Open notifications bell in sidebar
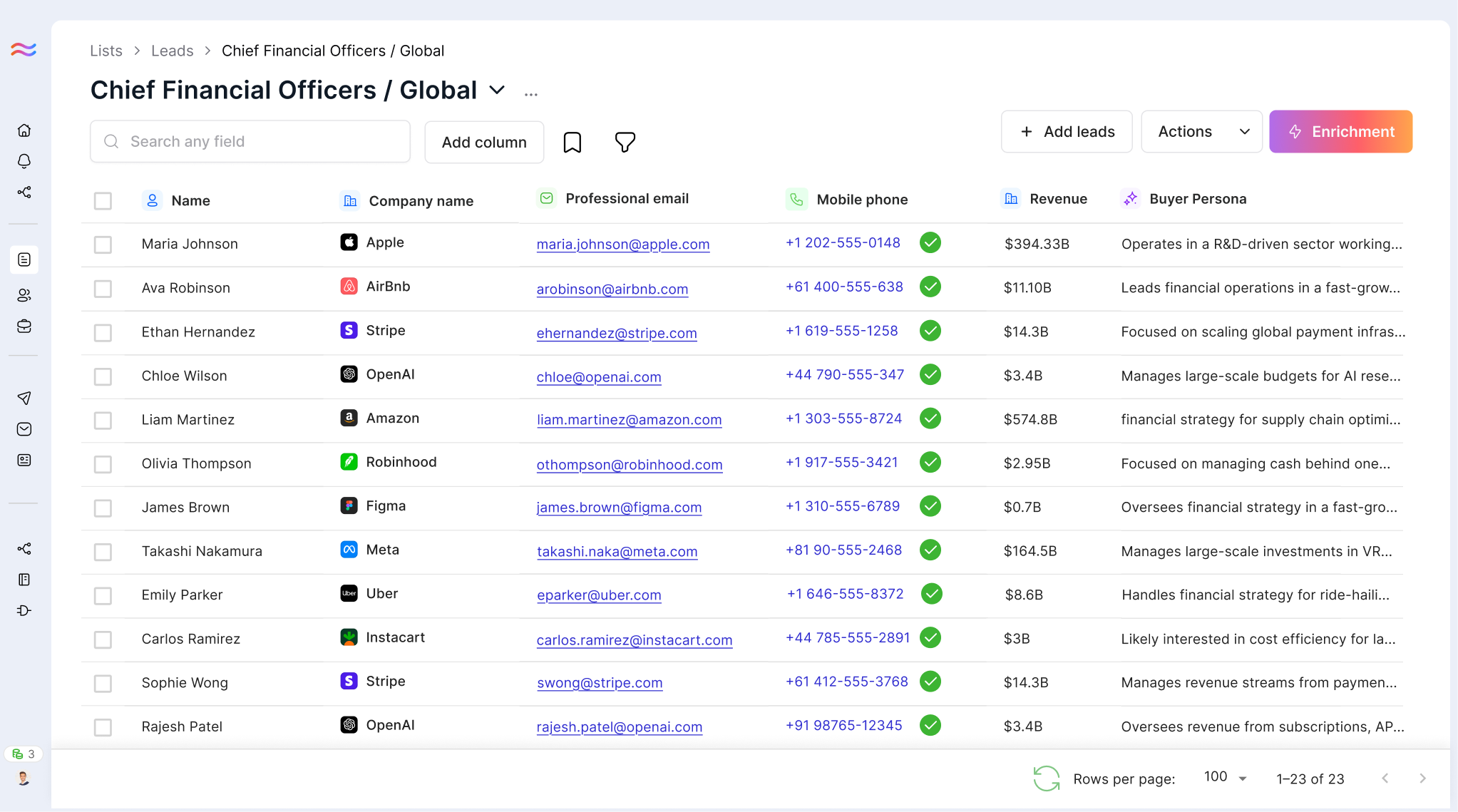 (24, 161)
